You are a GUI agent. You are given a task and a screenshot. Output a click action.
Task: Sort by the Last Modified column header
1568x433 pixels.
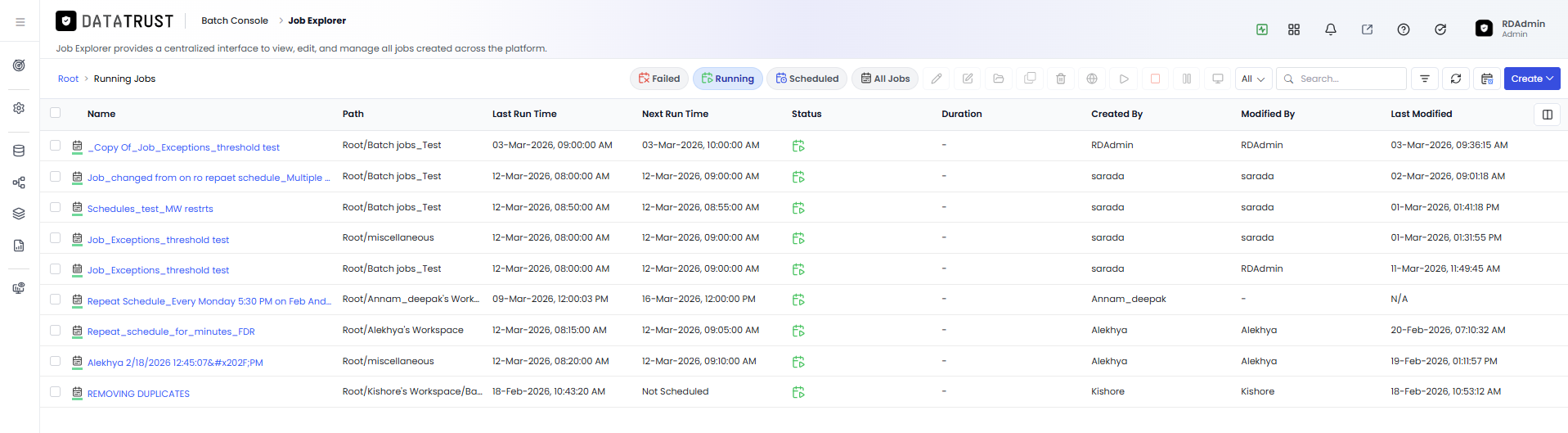[x=1422, y=114]
